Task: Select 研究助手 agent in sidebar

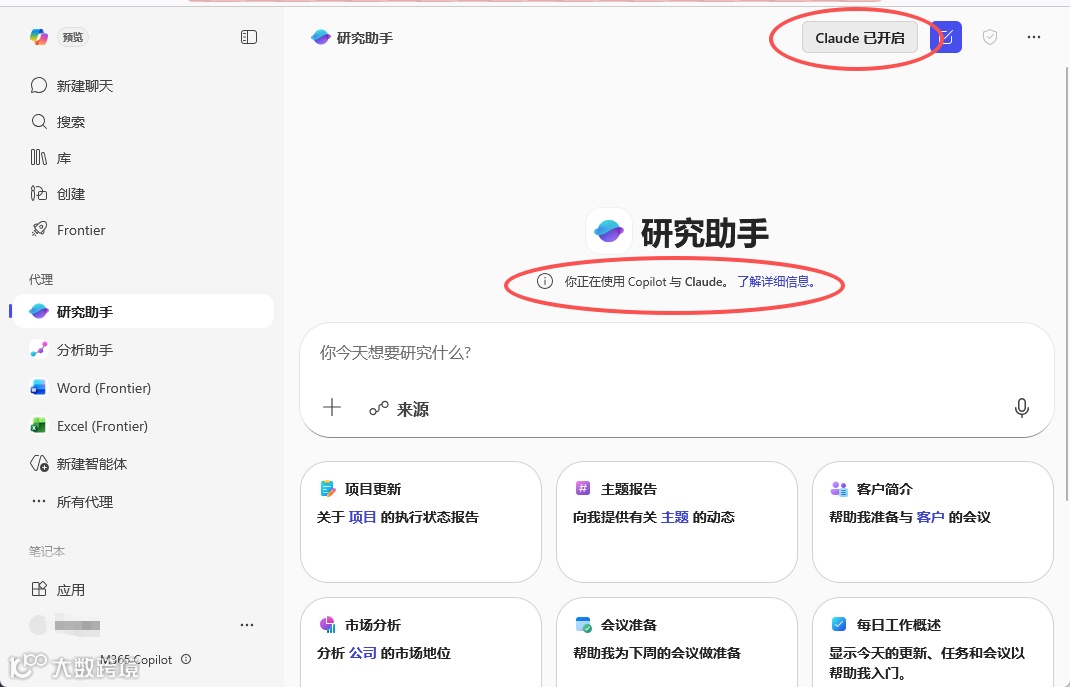Action: click(144, 311)
